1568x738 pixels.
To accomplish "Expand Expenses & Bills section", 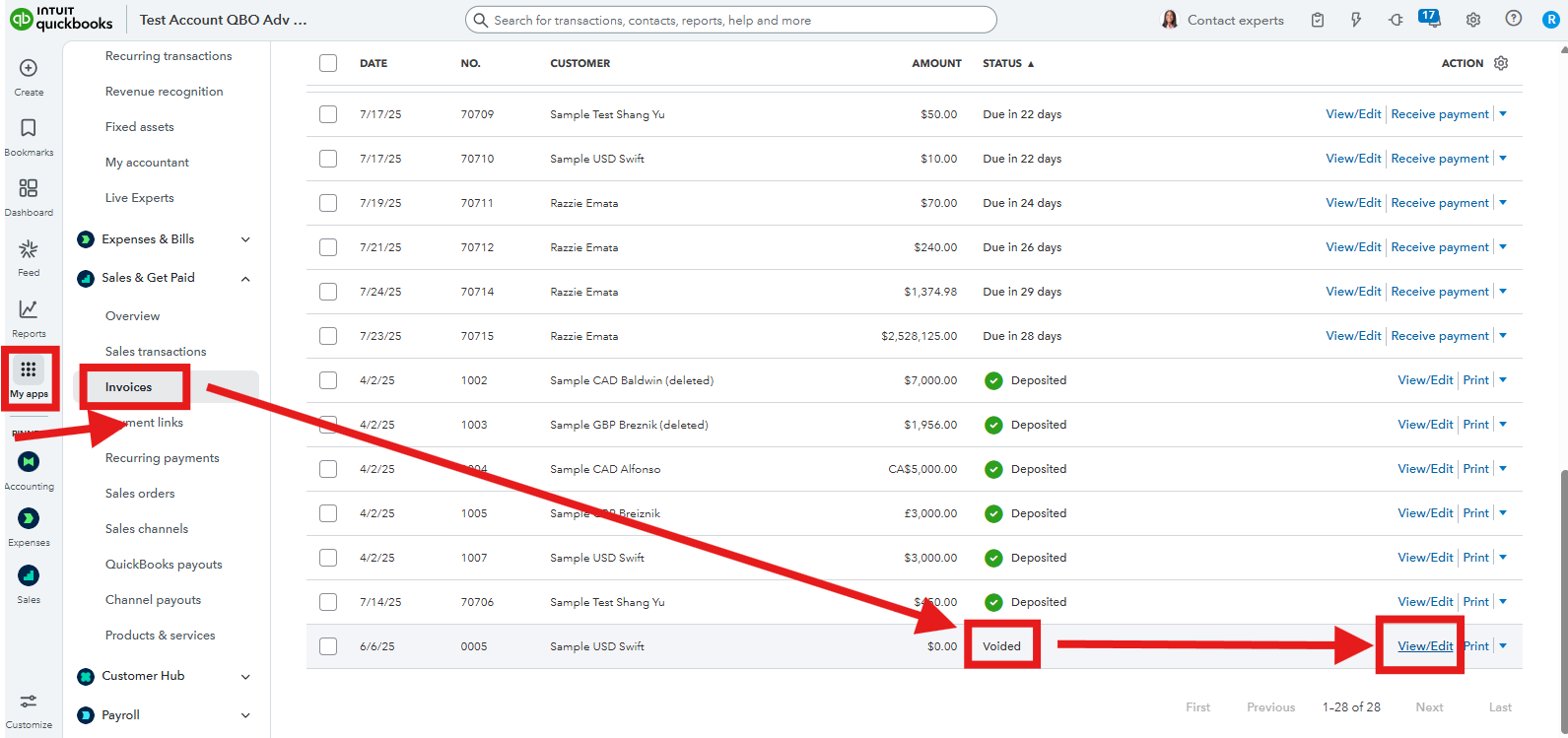I will coord(245,239).
